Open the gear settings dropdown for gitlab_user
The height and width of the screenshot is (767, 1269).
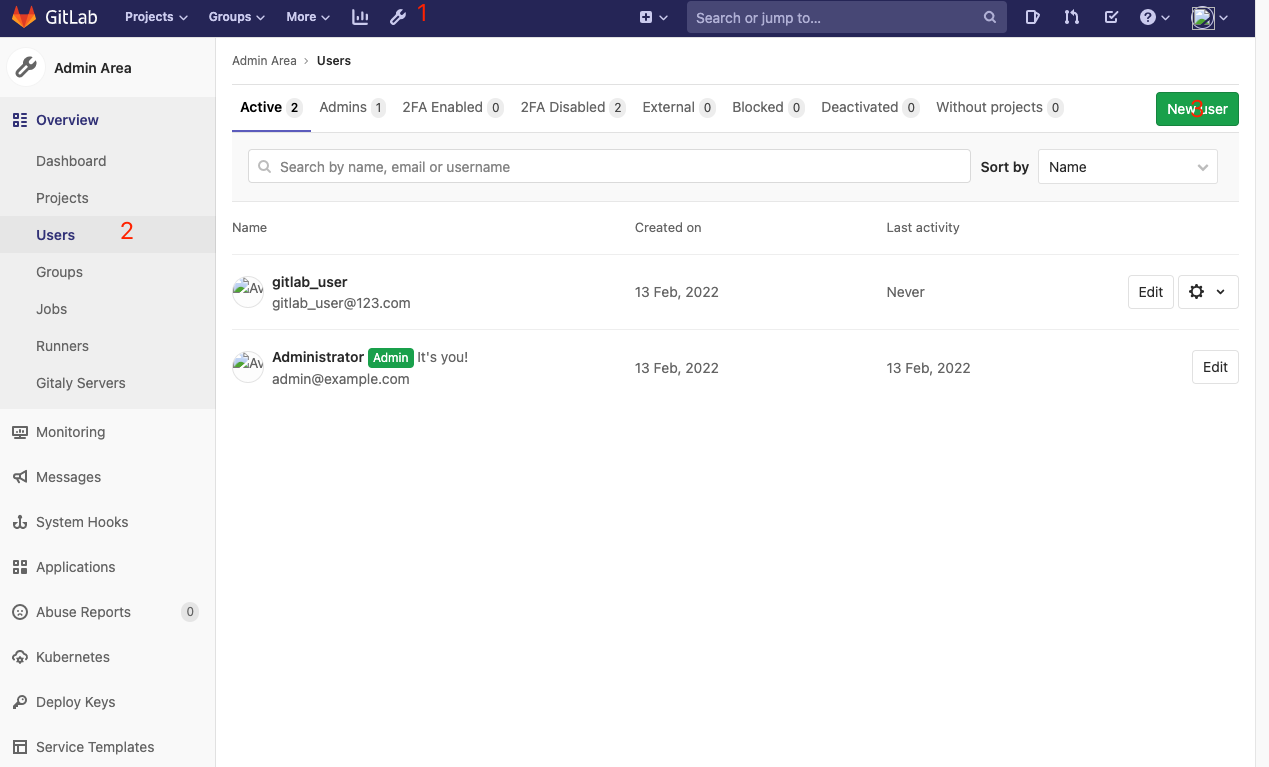[x=1208, y=292]
